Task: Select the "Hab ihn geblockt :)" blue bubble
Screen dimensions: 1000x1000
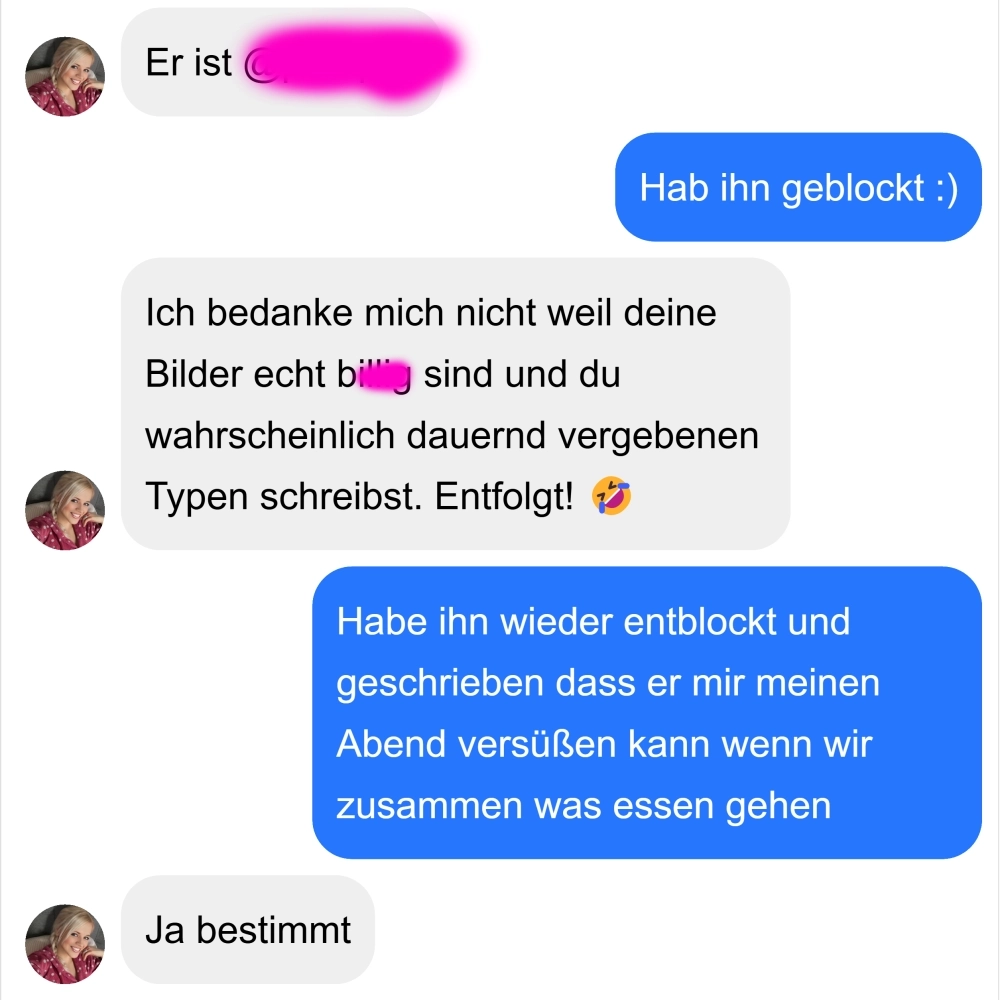Action: coord(798,188)
